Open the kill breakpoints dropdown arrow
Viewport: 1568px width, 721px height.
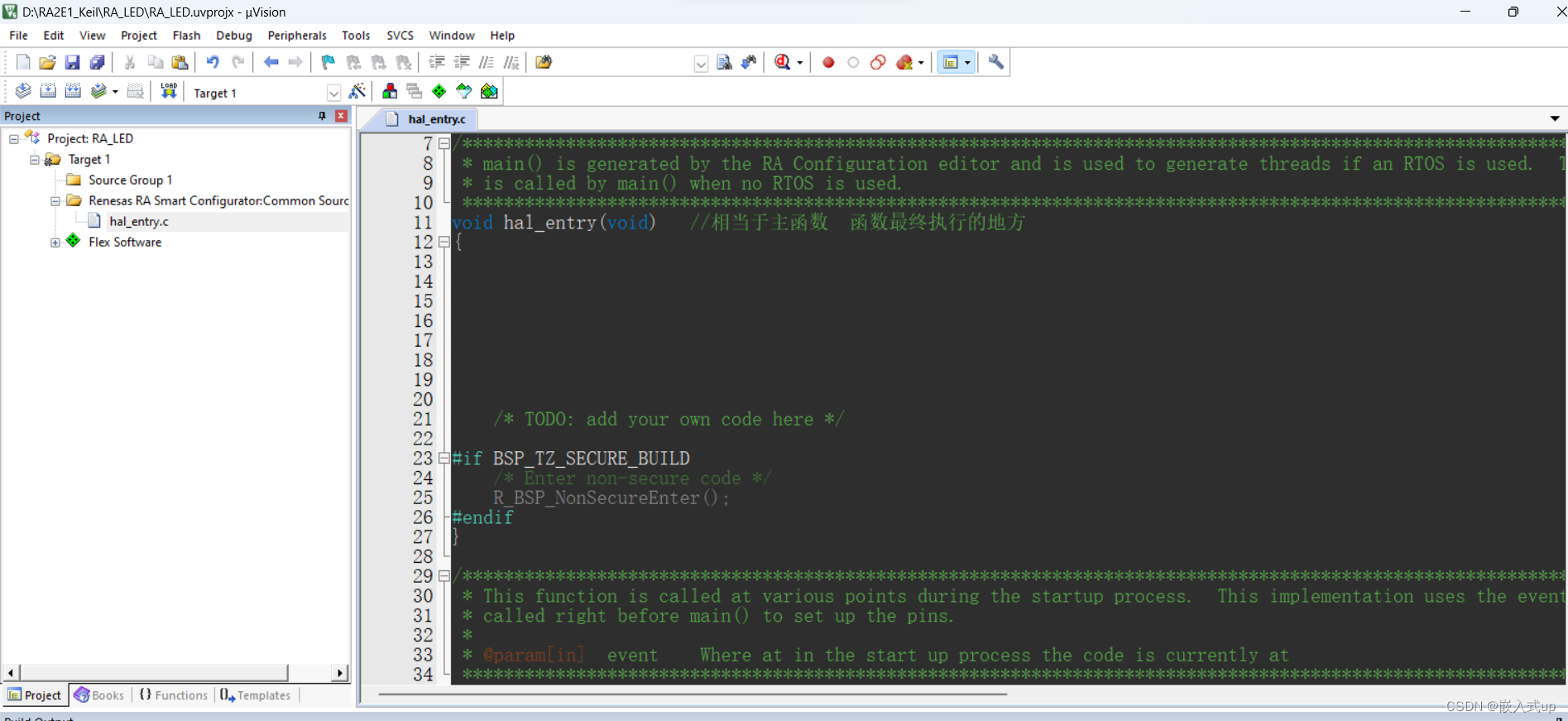pos(921,63)
